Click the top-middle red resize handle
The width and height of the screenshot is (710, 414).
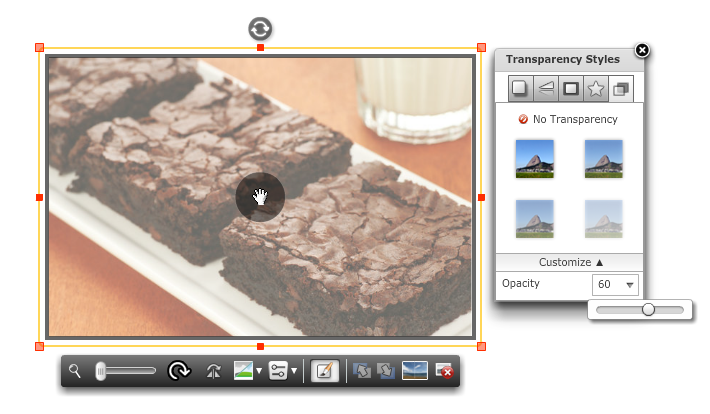click(260, 48)
